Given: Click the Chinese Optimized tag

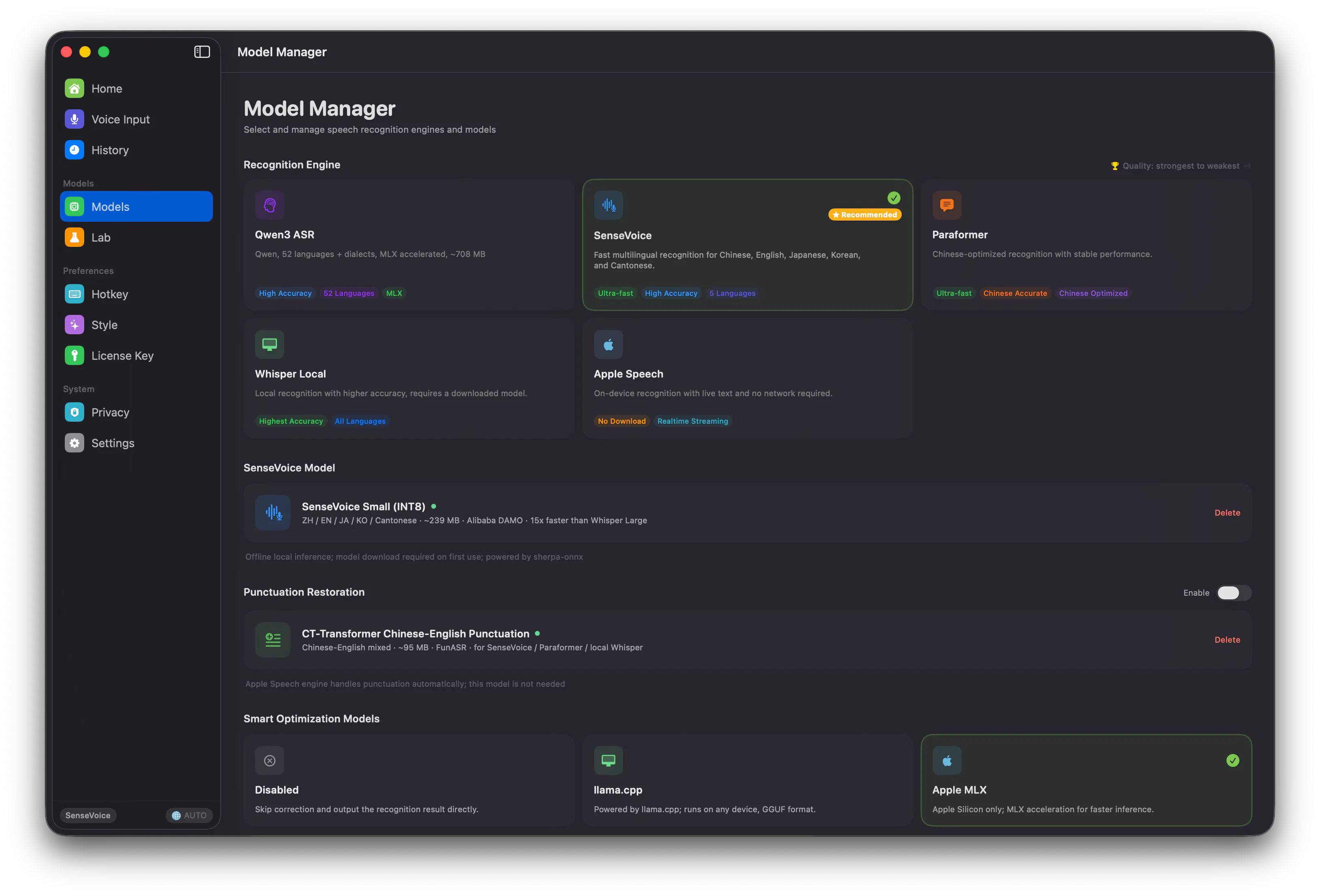Looking at the screenshot, I should 1093,293.
